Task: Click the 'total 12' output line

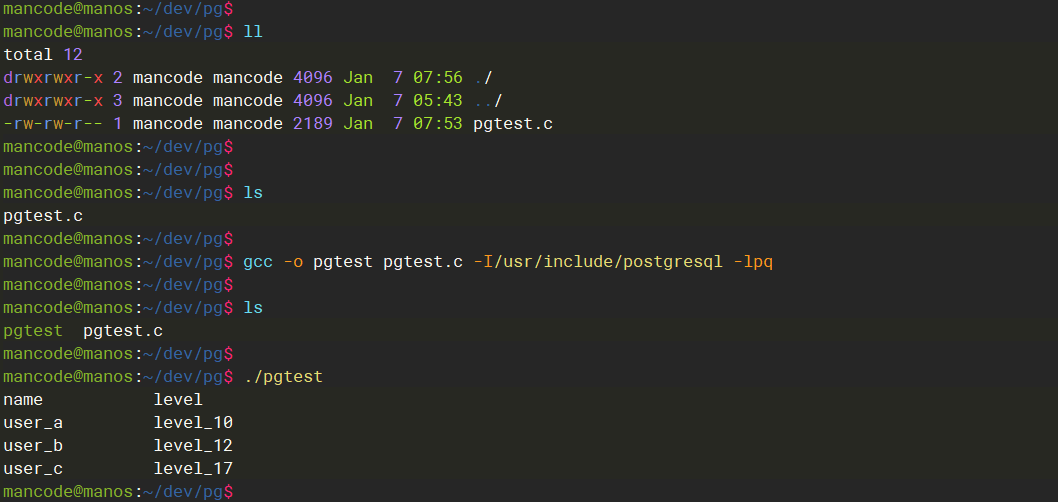Action: tap(43, 55)
